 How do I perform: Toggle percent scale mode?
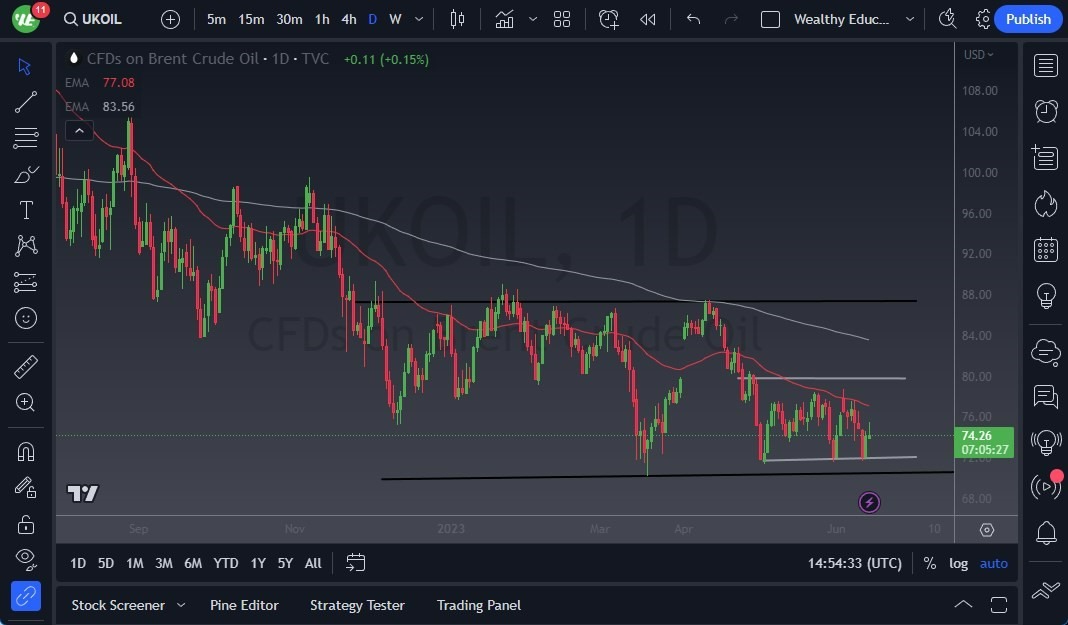pyautogui.click(x=929, y=563)
